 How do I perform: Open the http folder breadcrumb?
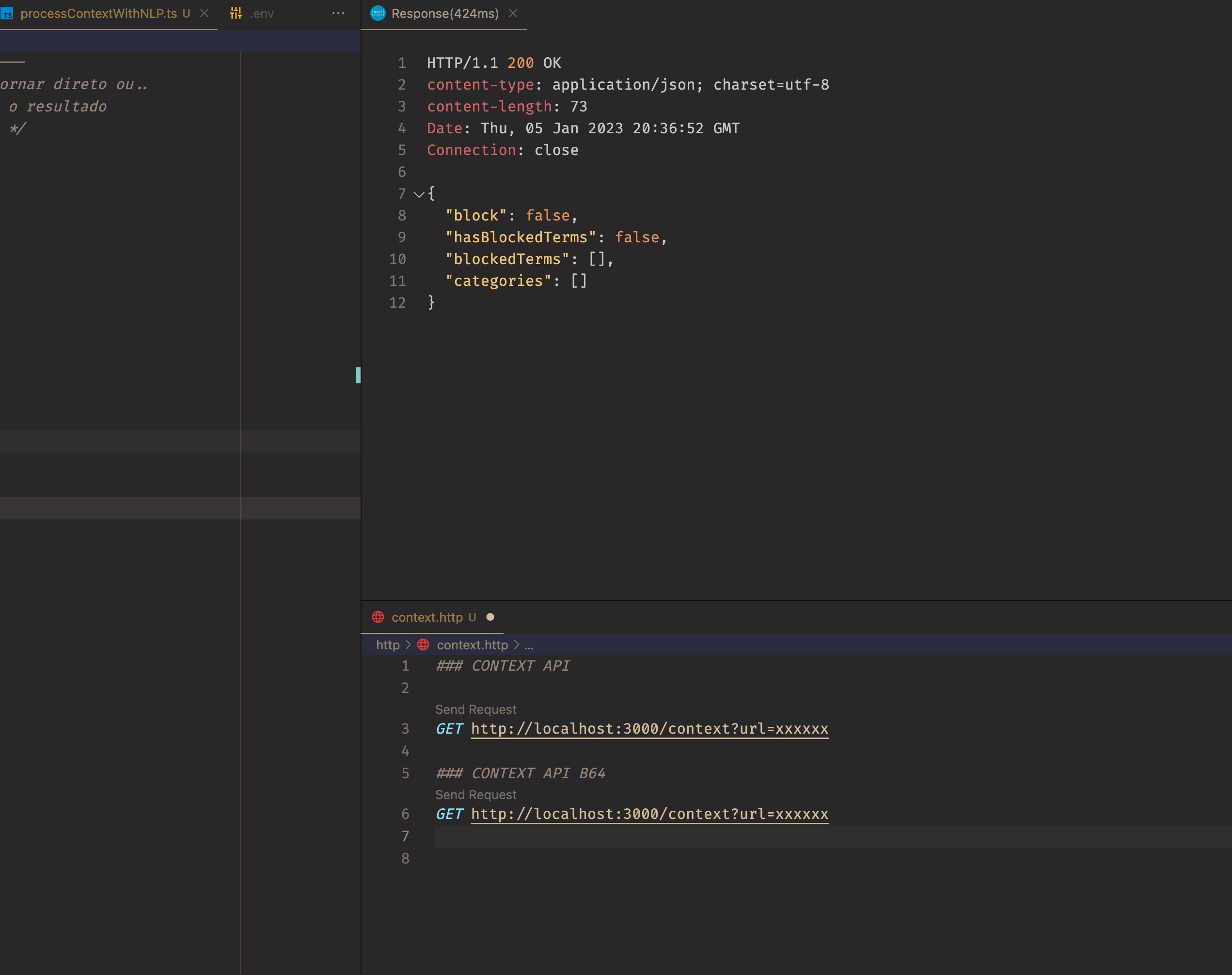point(388,645)
